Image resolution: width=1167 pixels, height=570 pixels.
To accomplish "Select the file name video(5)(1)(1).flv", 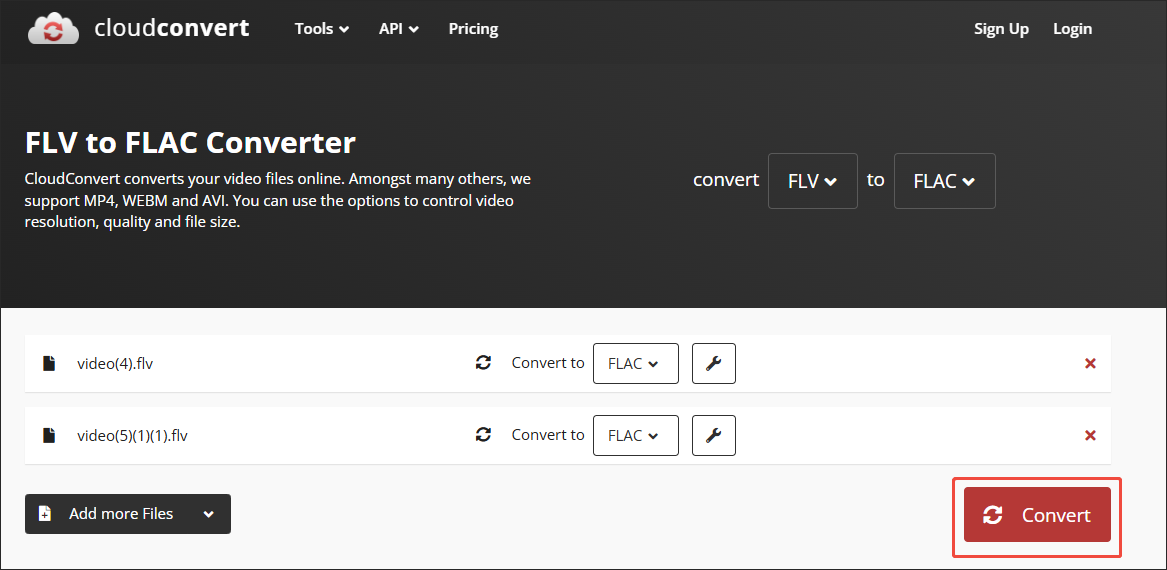I will coord(132,436).
